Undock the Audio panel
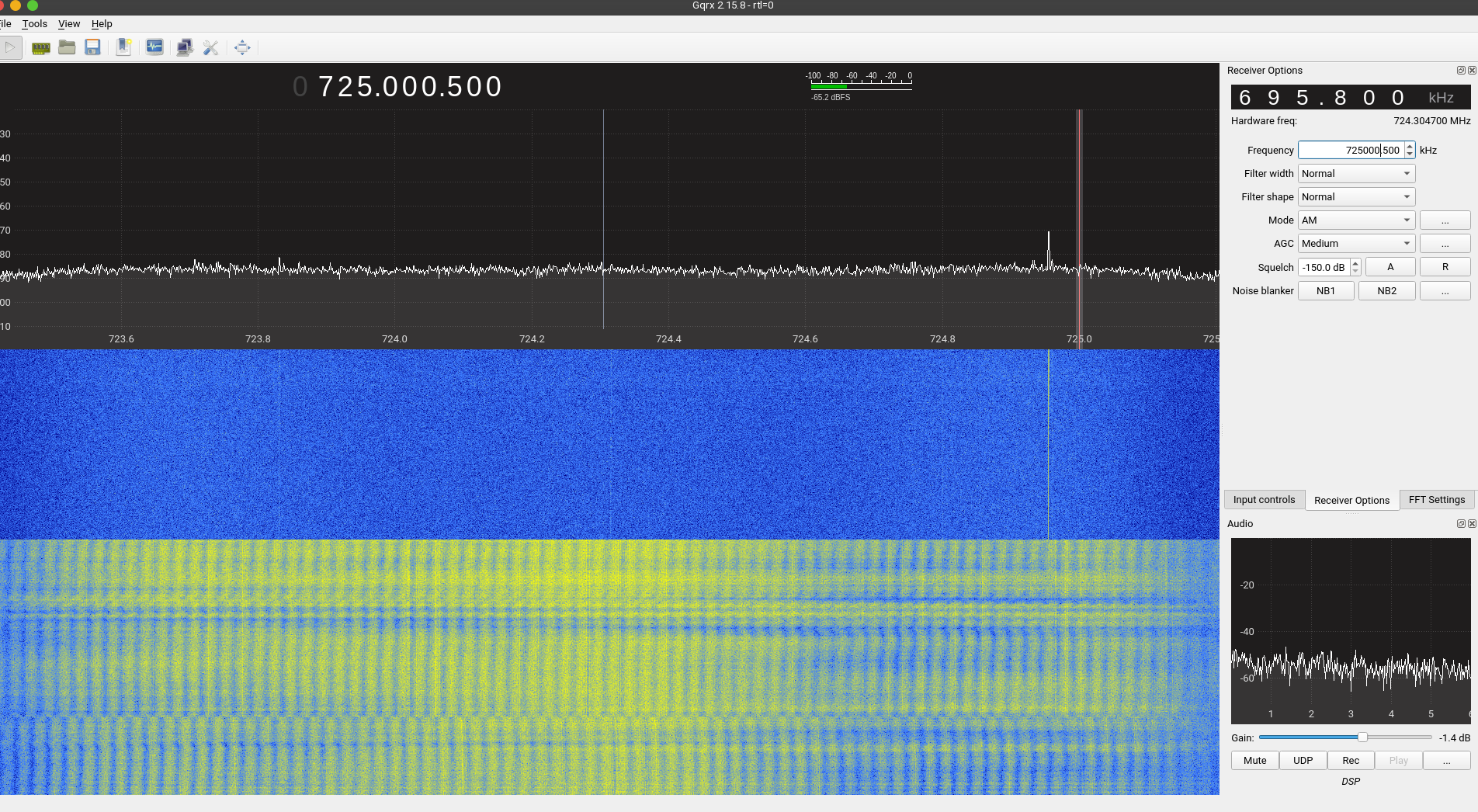Image resolution: width=1478 pixels, height=812 pixels. pos(1461,524)
